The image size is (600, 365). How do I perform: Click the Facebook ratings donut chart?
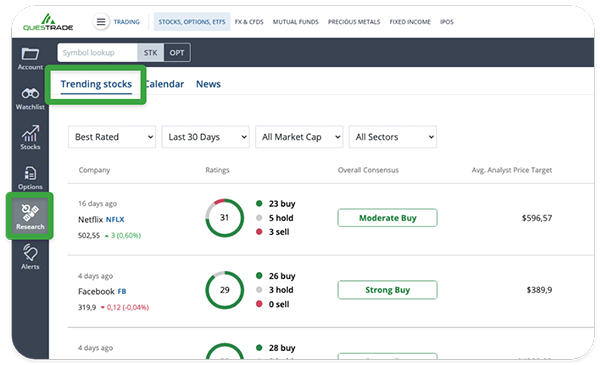[225, 290]
